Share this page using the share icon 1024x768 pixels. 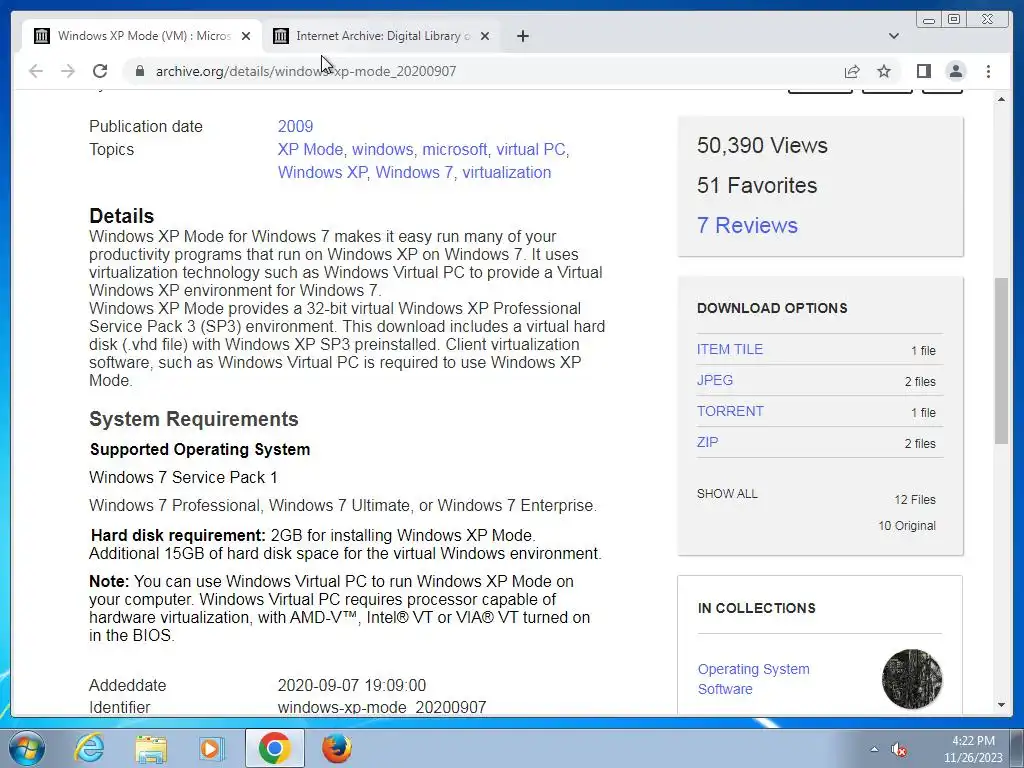click(852, 71)
